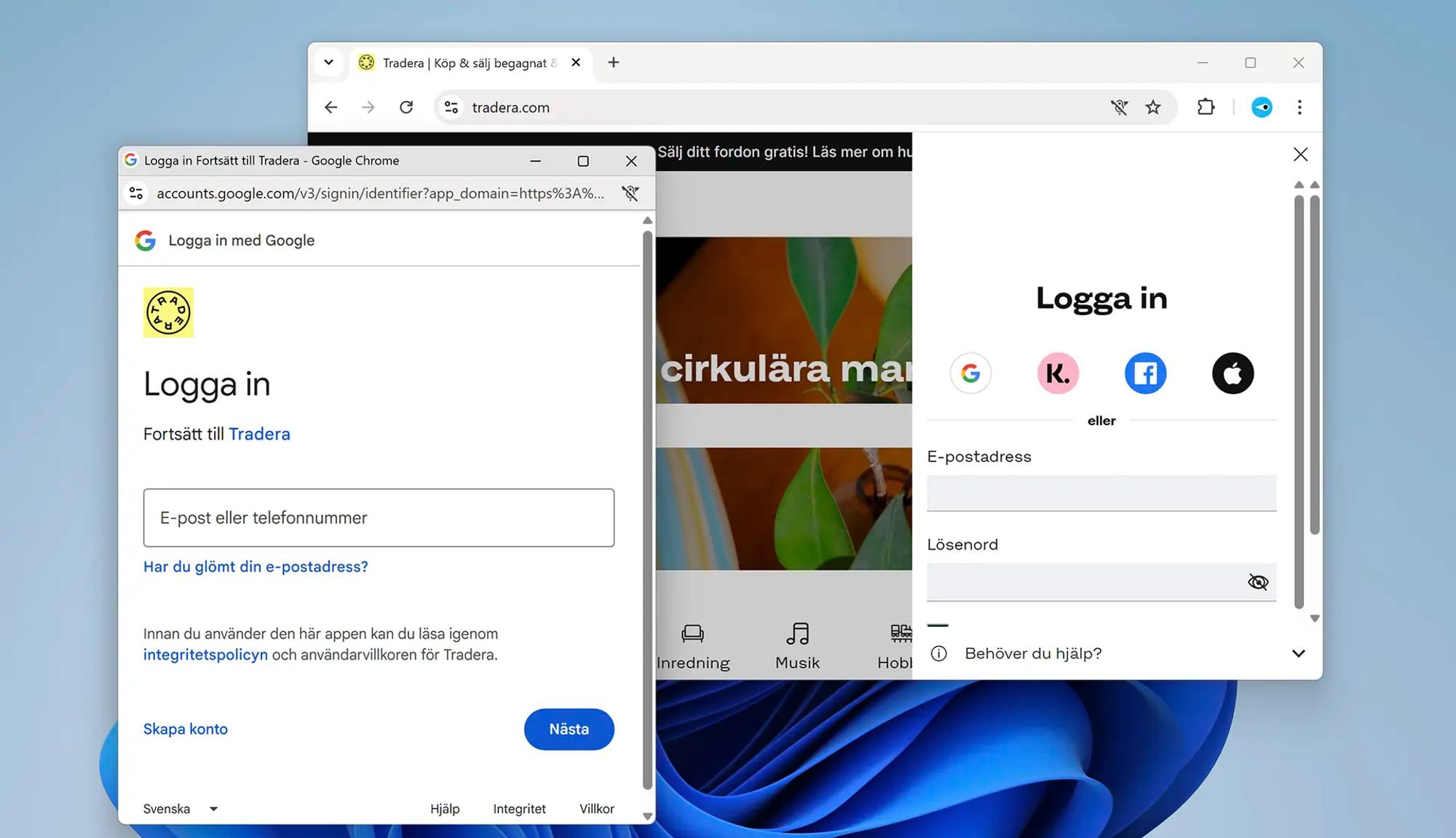The width and height of the screenshot is (1456, 838).
Task: Choose the Klarna login icon
Action: click(x=1058, y=373)
